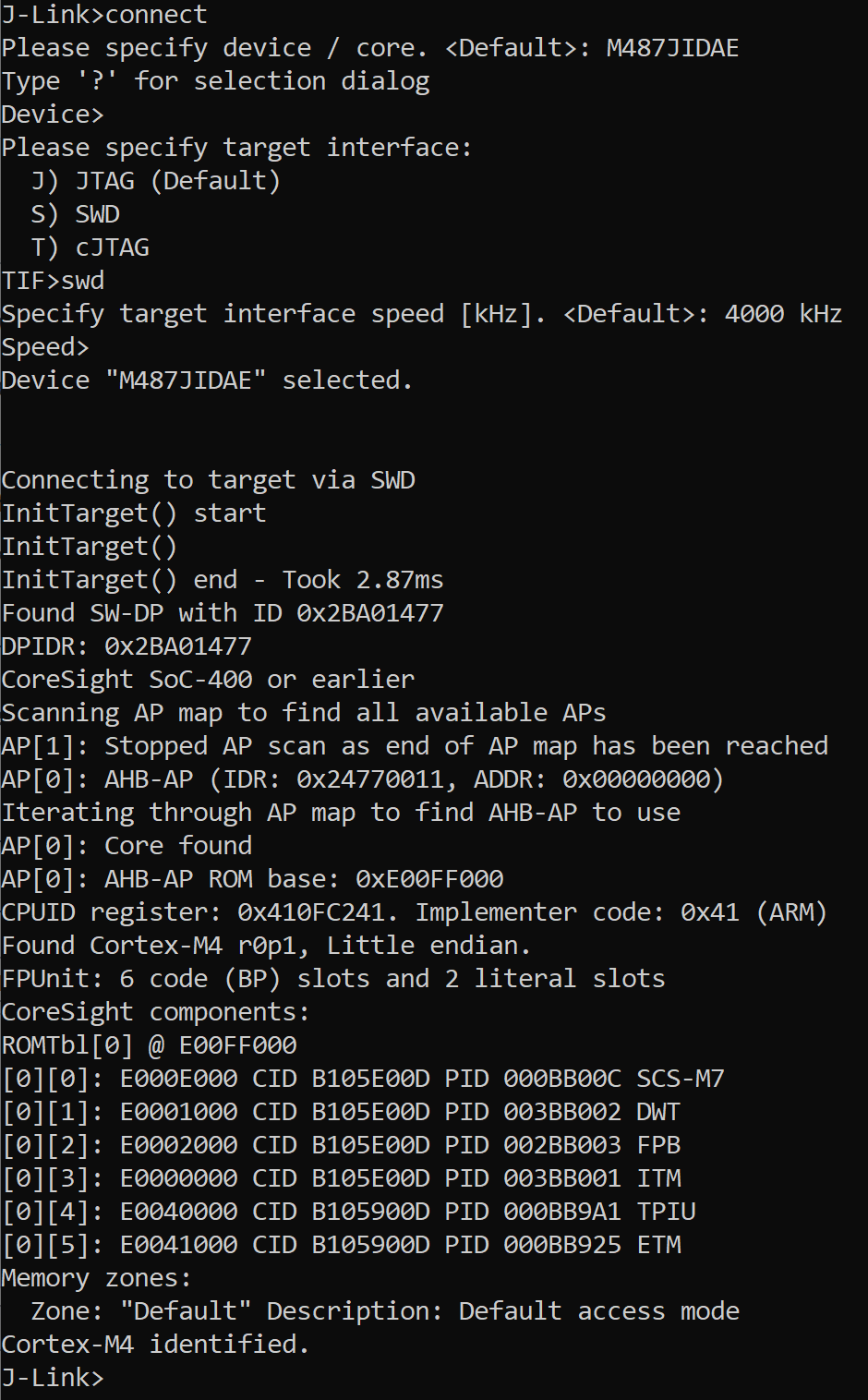Click the DPIDR value 0x2BA01477
The height and width of the screenshot is (1400, 868).
tap(178, 646)
